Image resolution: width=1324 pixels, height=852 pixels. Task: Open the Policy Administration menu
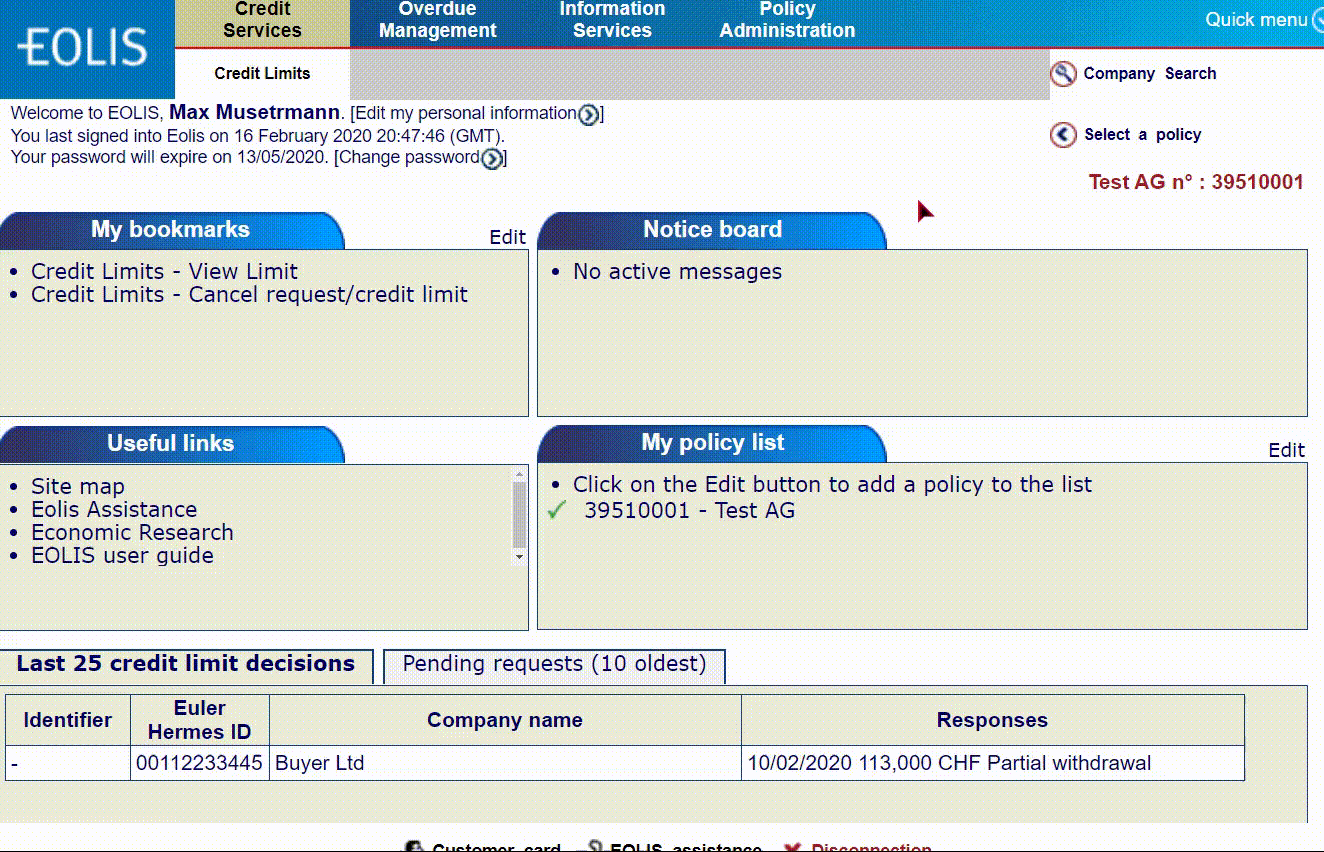pyautogui.click(x=787, y=21)
